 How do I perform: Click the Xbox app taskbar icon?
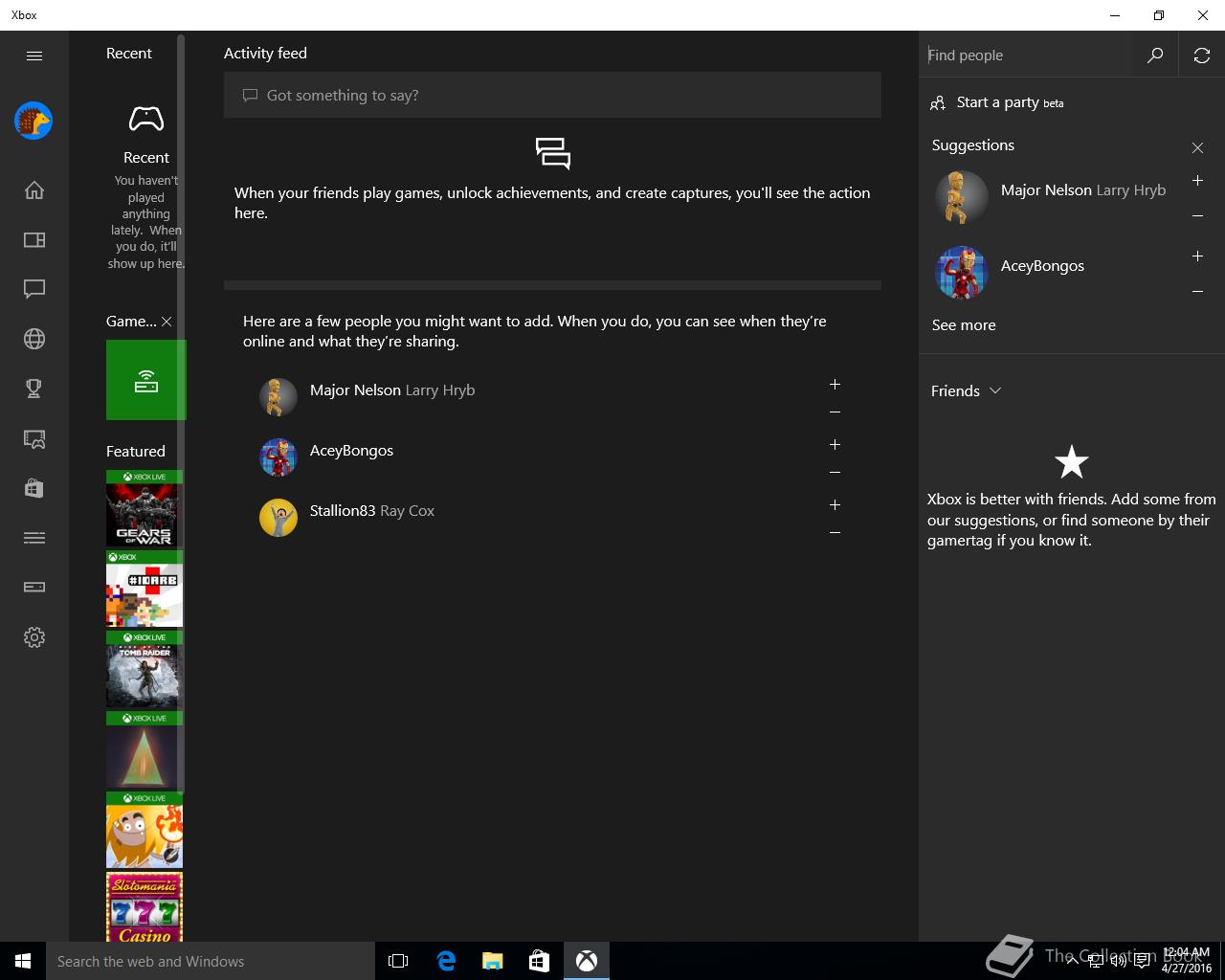587,961
